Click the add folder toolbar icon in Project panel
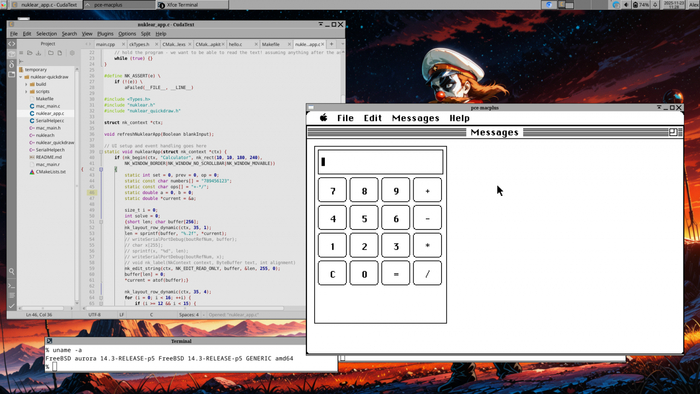This screenshot has width=700, height=394. click(x=50, y=53)
